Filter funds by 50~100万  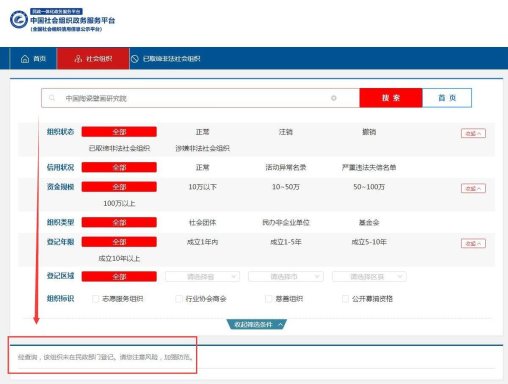pos(369,187)
